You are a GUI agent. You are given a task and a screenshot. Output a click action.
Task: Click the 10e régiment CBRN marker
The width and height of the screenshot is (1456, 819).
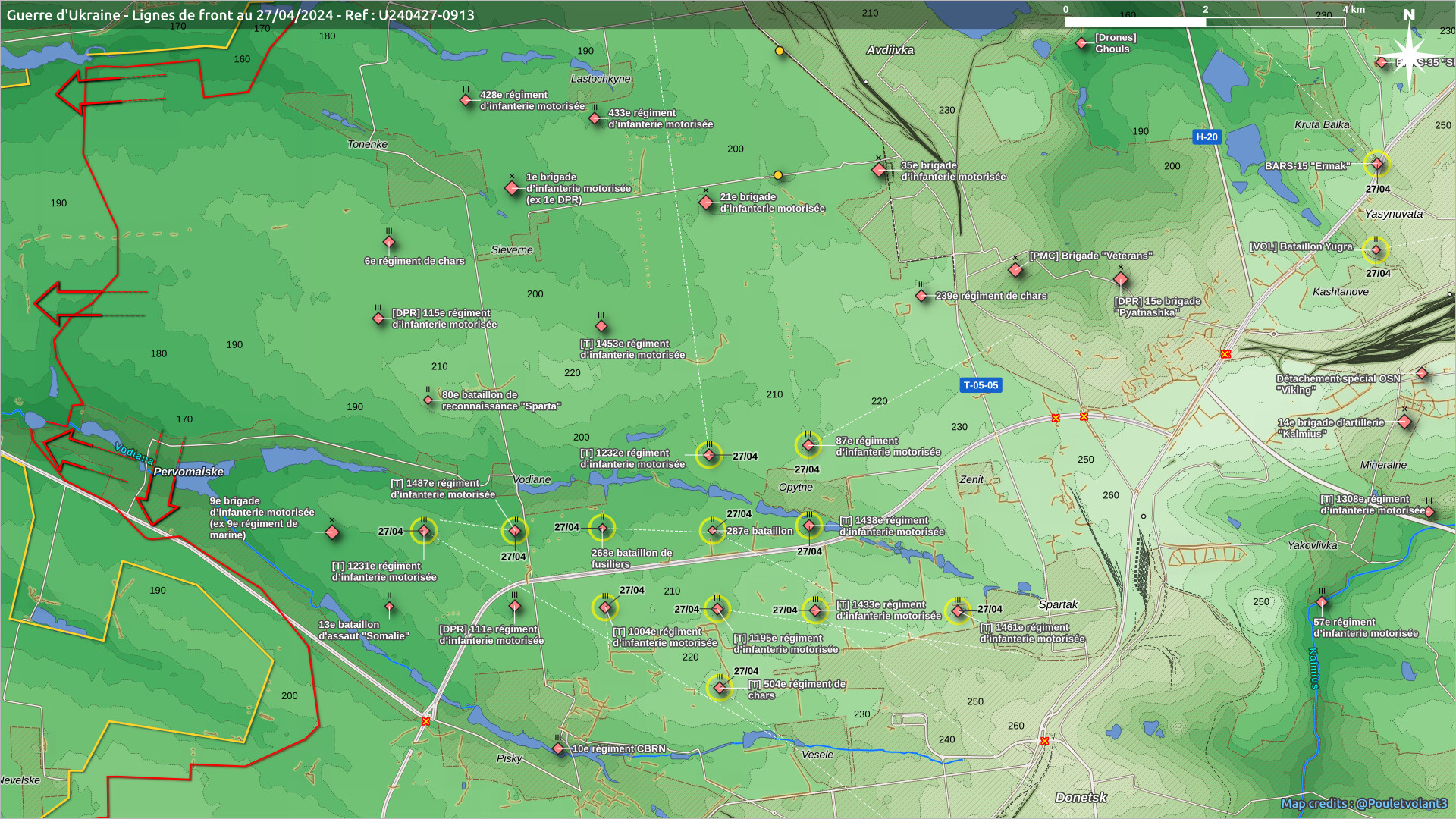tap(559, 748)
